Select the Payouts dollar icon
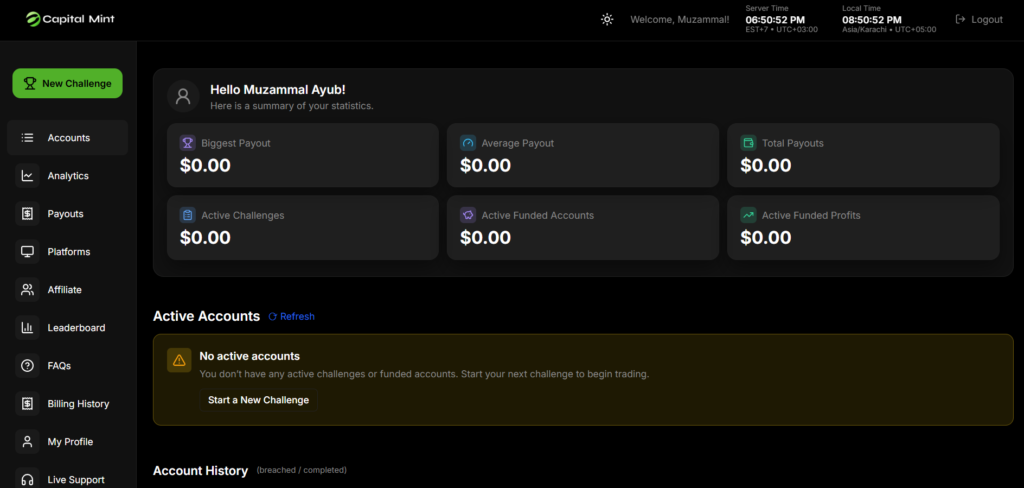This screenshot has height=488, width=1024. [27, 214]
